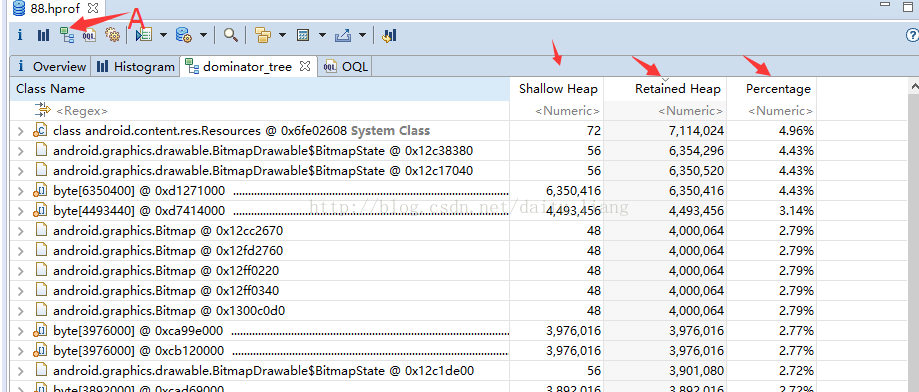Viewport: 919px width, 392px height.
Task: Open dropdown arrow next to grouping icon
Action: click(x=282, y=36)
